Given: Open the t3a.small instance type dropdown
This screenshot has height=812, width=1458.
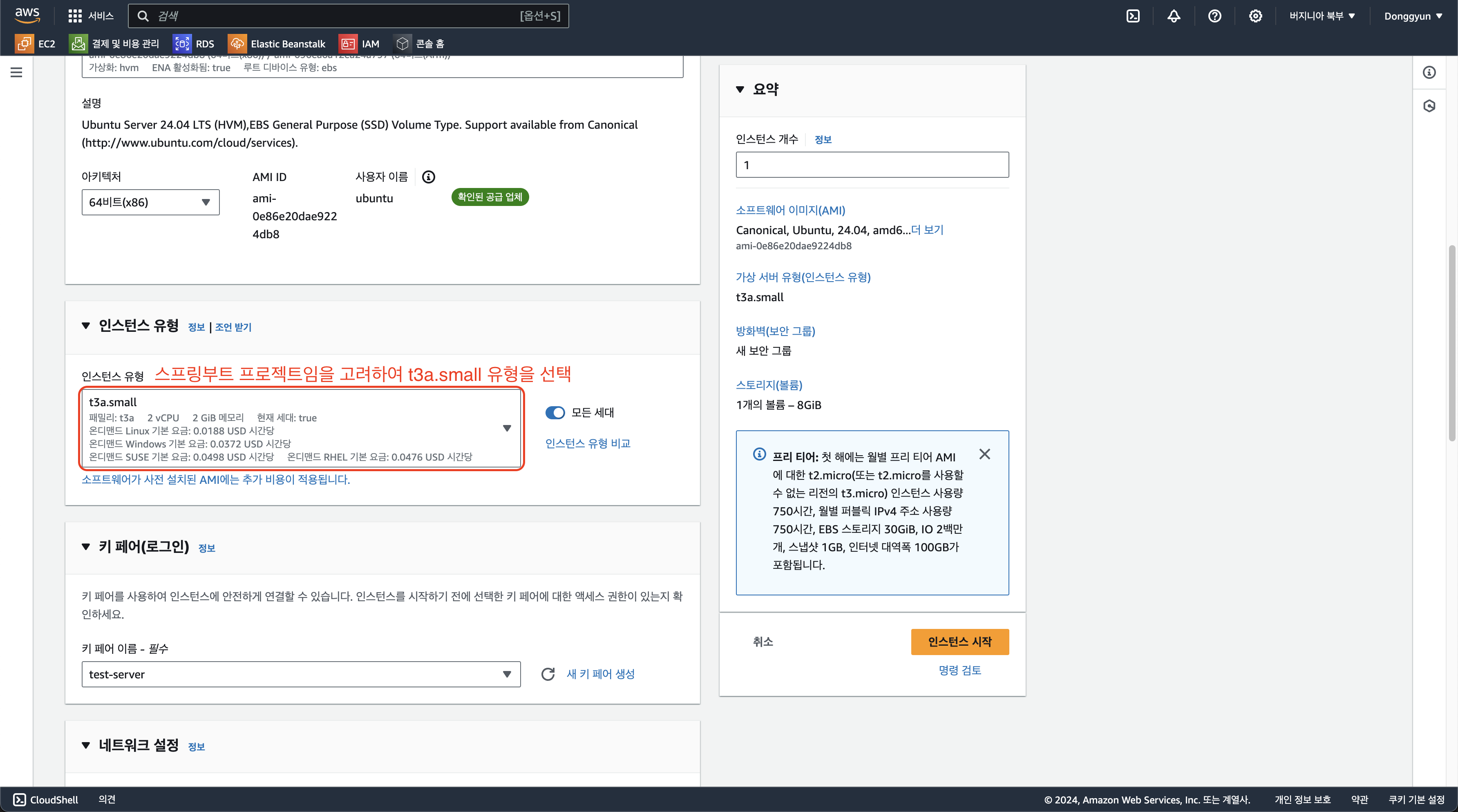Looking at the screenshot, I should tap(300, 428).
